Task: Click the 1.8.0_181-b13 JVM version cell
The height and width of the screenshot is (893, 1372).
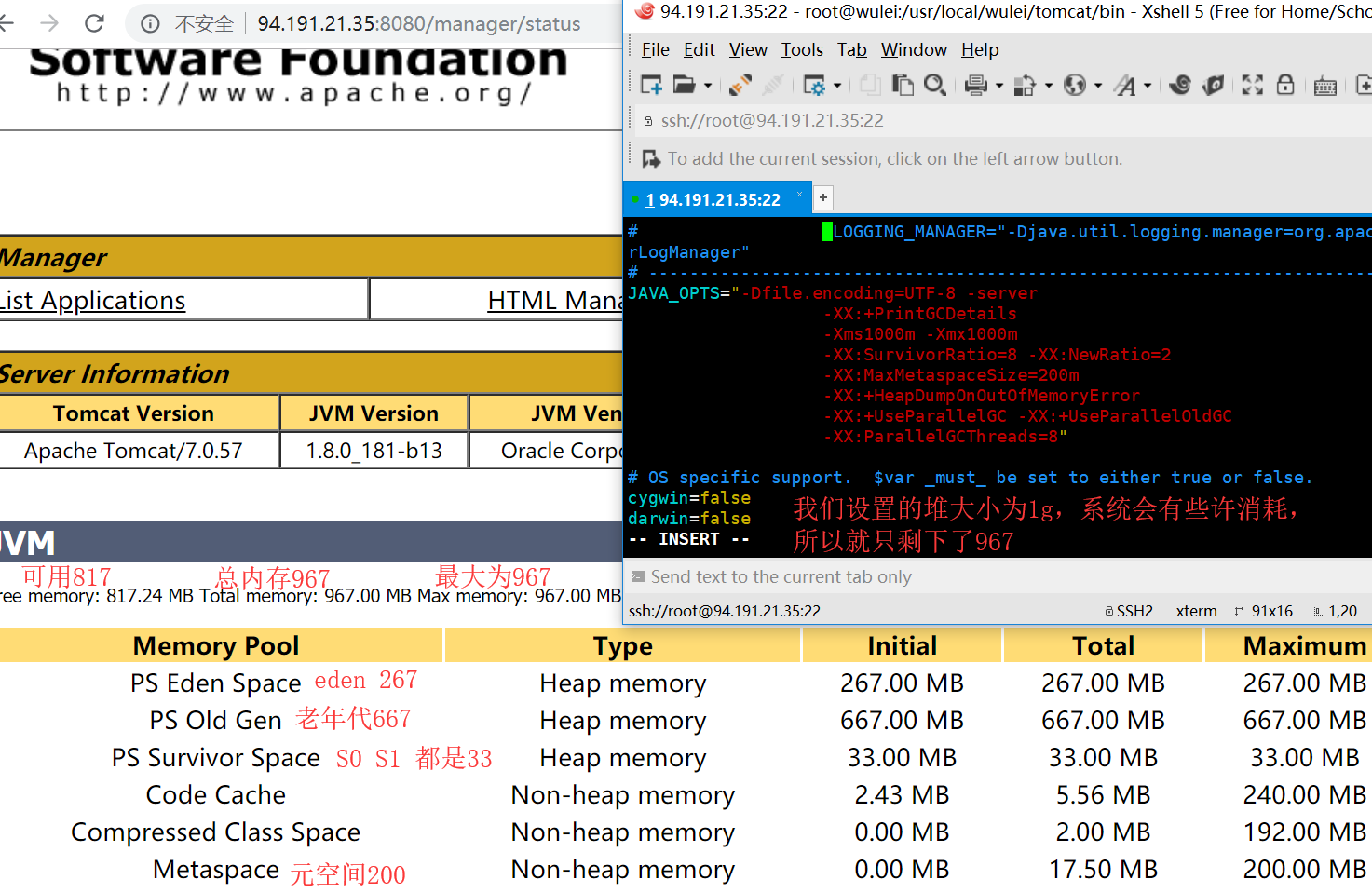Action: [x=374, y=451]
